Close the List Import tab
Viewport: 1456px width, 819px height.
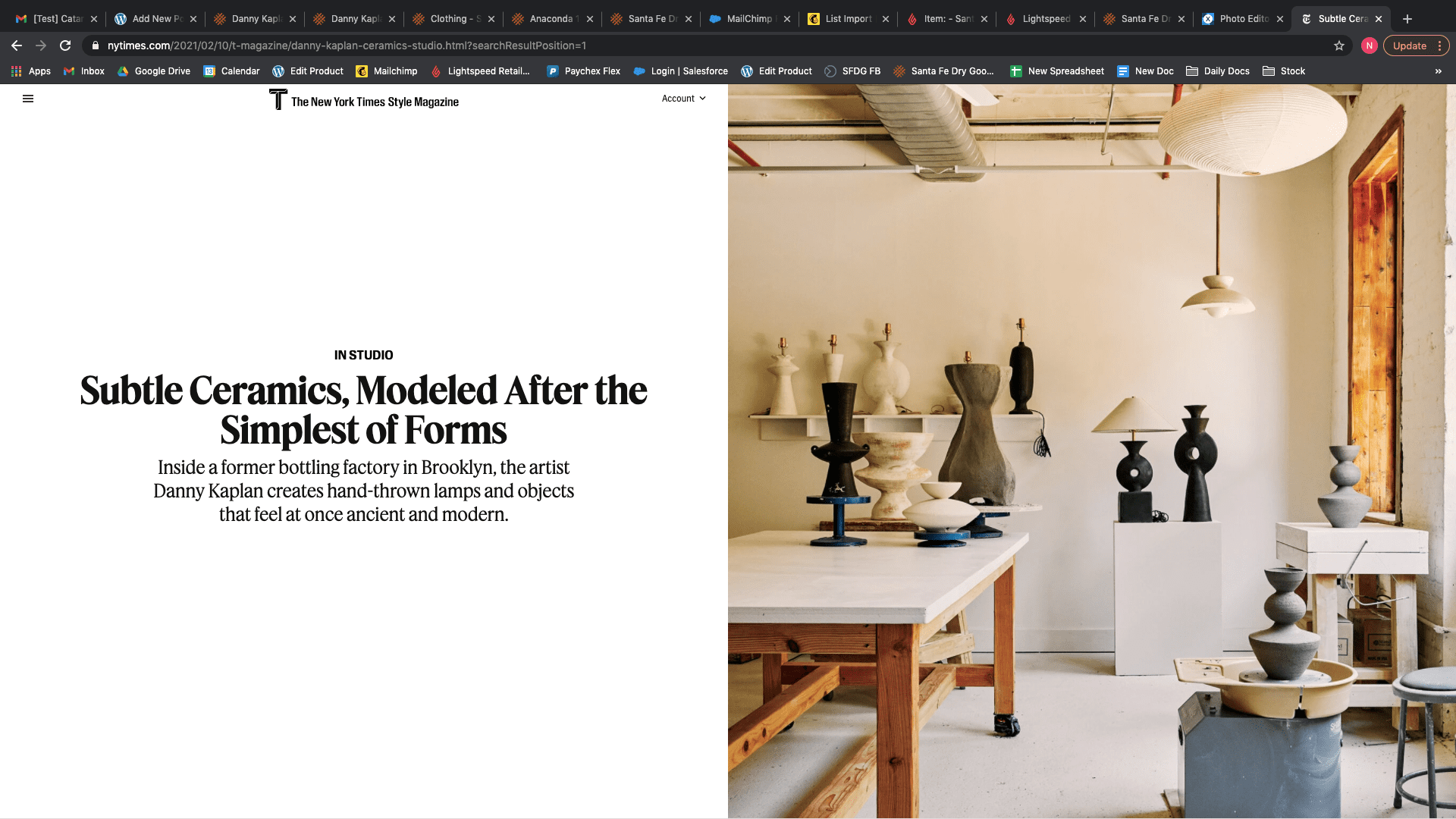886,19
